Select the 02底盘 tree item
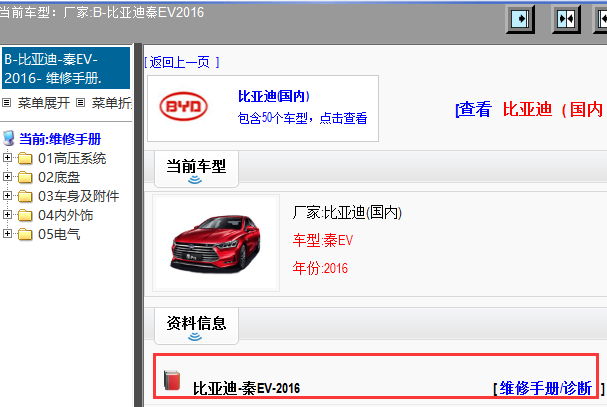This screenshot has height=407, width=607. [x=59, y=177]
